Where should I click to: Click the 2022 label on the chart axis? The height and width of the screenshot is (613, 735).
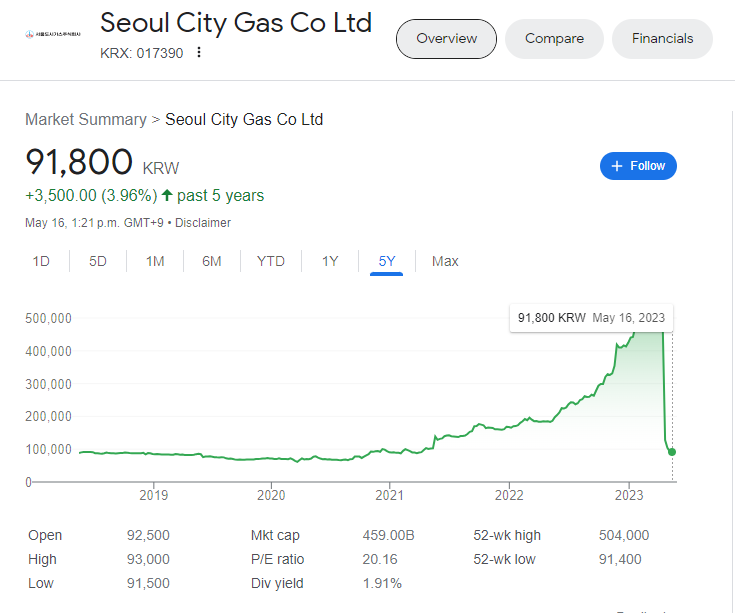pyautogui.click(x=509, y=495)
